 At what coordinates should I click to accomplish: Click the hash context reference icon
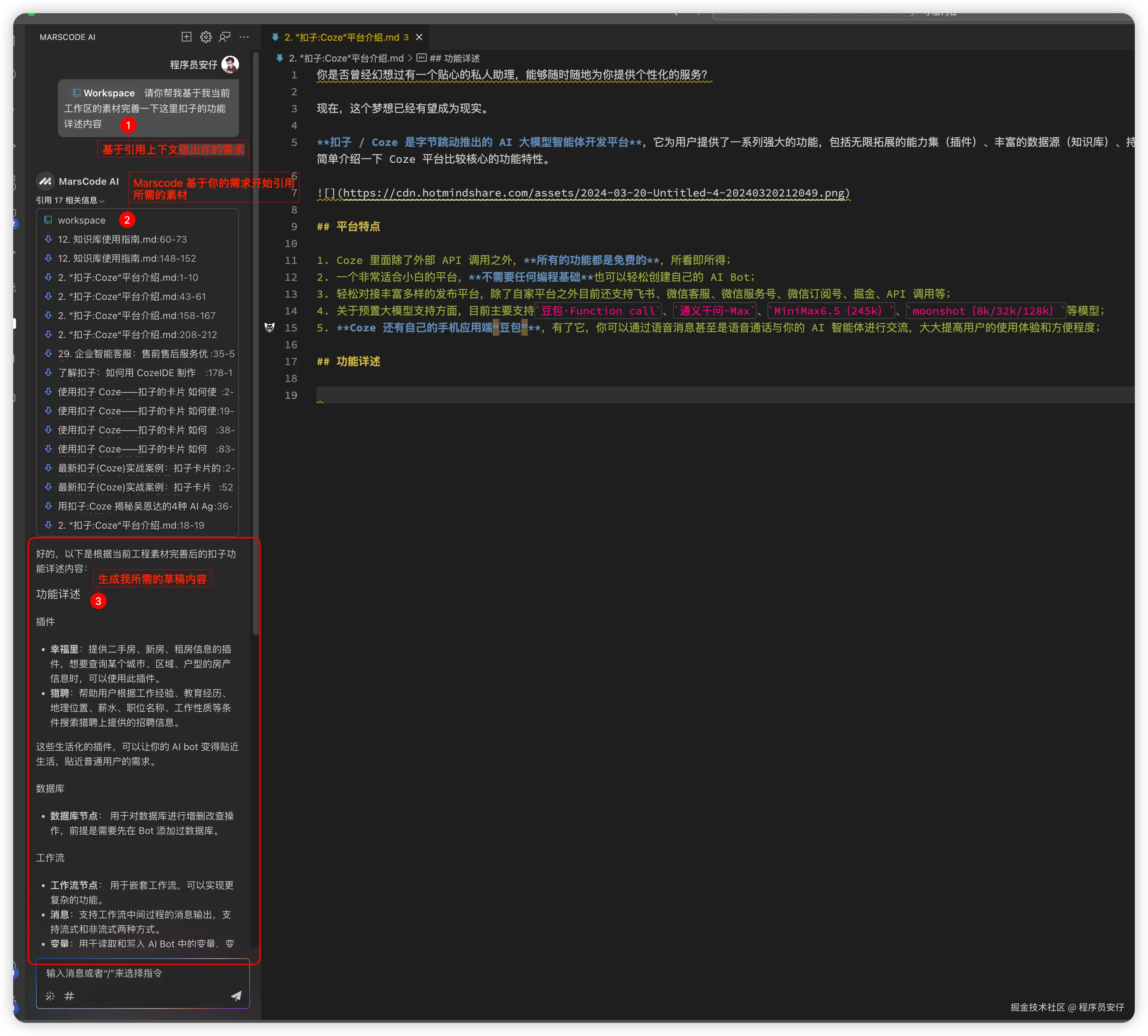69,996
